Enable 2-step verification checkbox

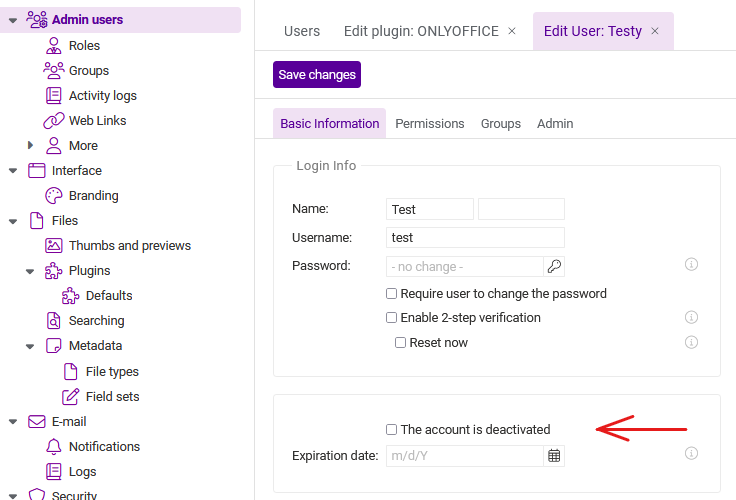click(391, 317)
